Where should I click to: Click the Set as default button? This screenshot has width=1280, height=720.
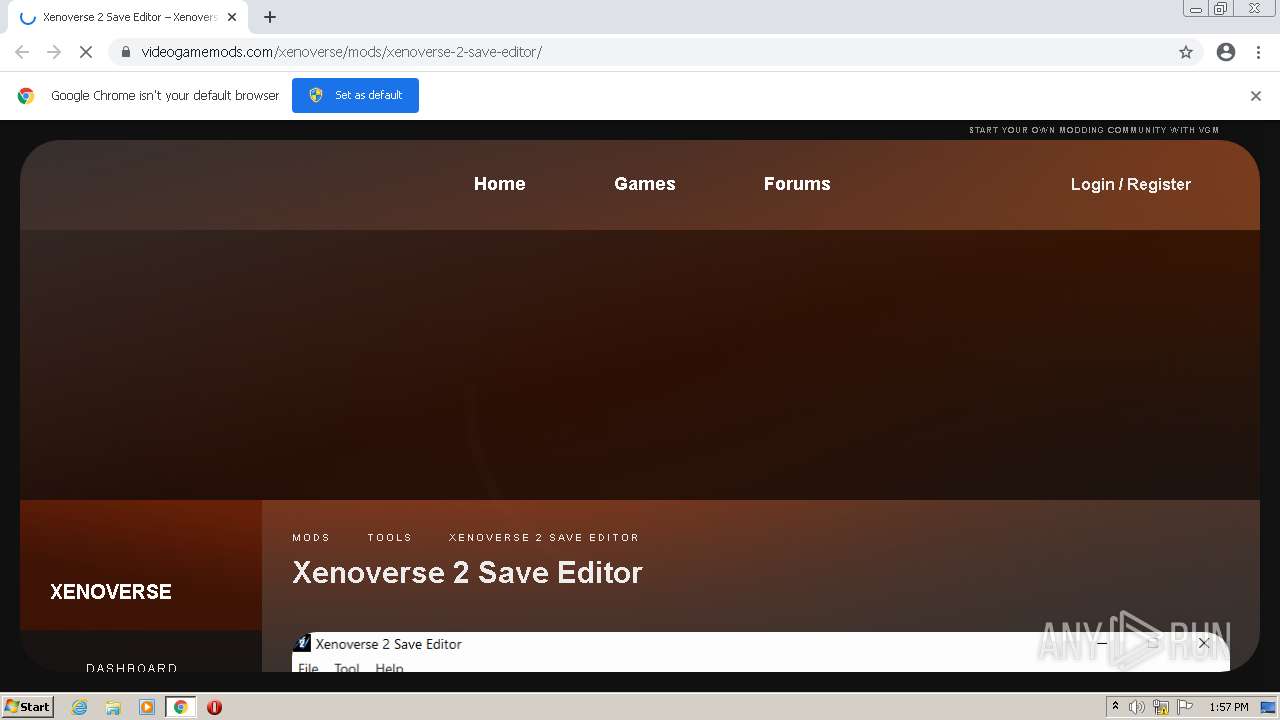tap(355, 95)
